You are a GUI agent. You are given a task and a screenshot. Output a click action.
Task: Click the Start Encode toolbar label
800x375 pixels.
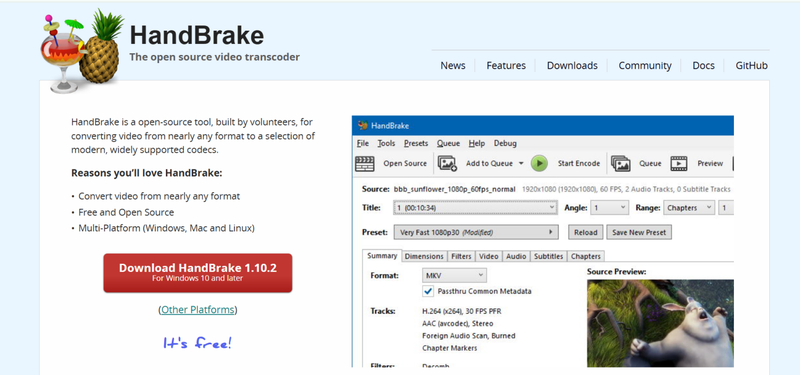coord(579,164)
